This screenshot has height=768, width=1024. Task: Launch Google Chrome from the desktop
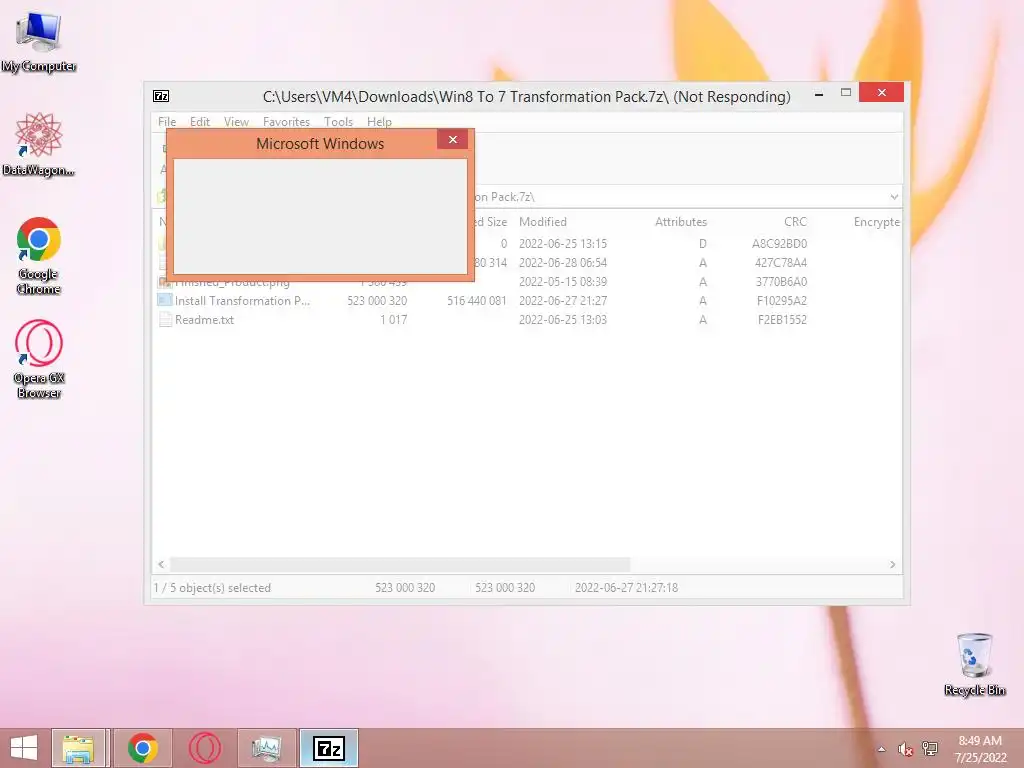point(39,256)
